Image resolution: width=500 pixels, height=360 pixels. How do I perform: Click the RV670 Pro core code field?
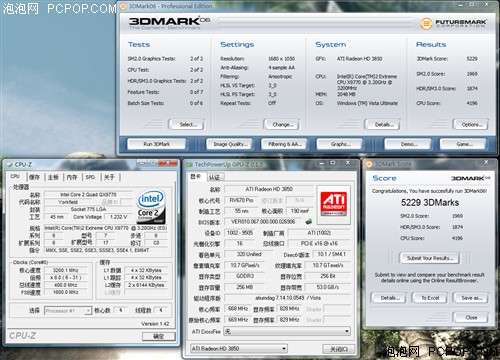click(241, 200)
